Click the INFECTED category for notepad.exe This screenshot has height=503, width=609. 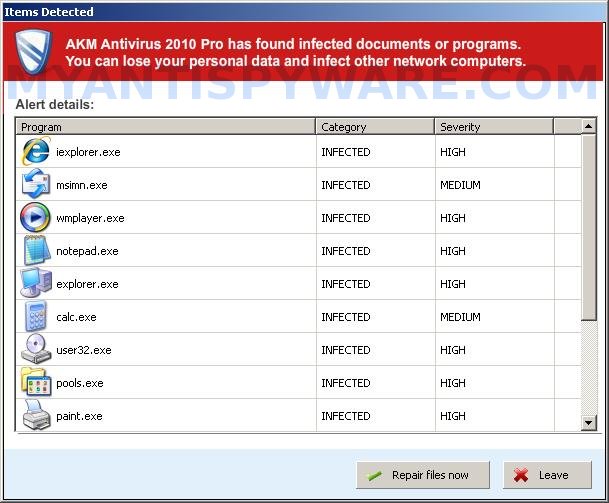(x=346, y=251)
